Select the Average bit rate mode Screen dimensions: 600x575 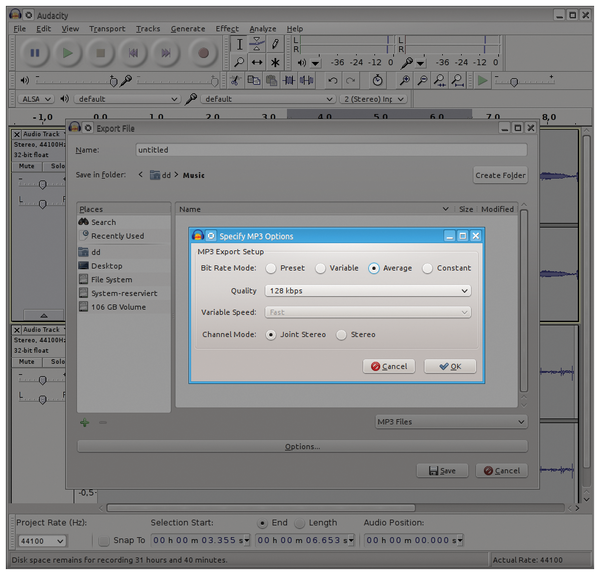point(374,269)
